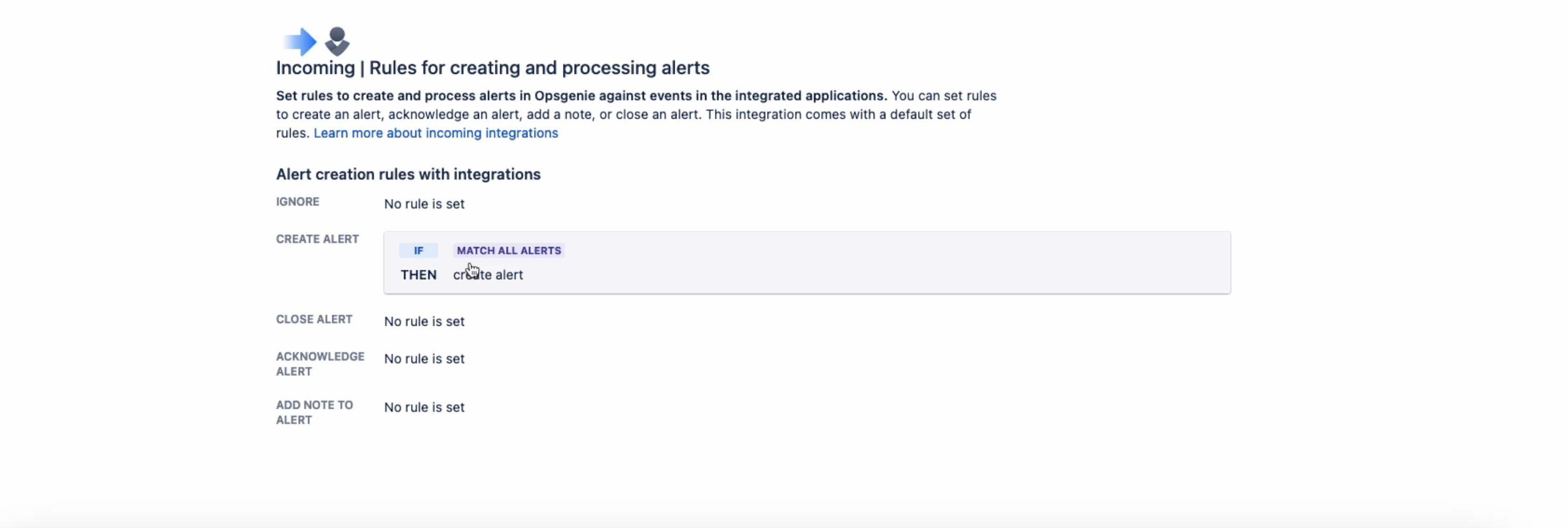This screenshot has width=1568, height=528.
Task: Click the ACKNOWLEDGE ALERT label
Action: [320, 364]
